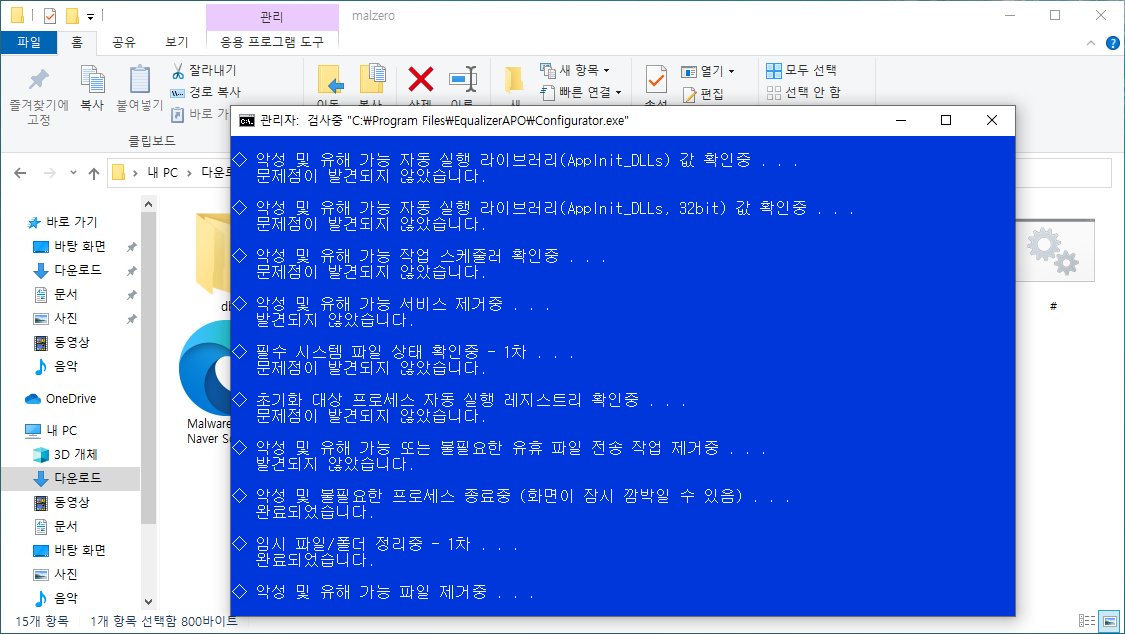Minimize the console window
This screenshot has width=1125, height=634.
tap(901, 120)
